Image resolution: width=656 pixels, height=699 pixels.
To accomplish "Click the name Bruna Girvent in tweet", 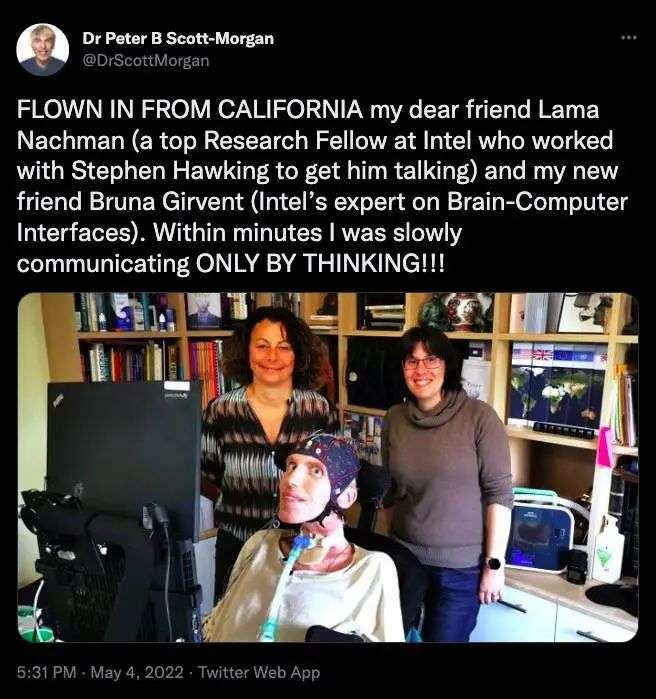I will point(166,201).
